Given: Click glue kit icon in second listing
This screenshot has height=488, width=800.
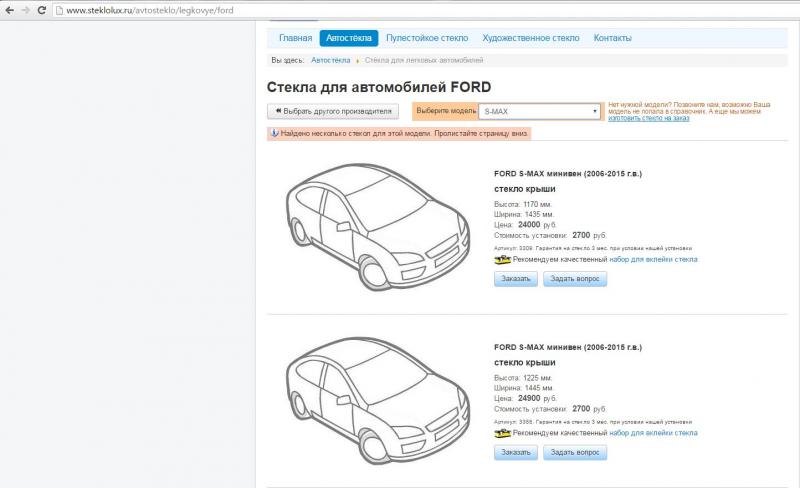Looking at the screenshot, I should point(503,433).
